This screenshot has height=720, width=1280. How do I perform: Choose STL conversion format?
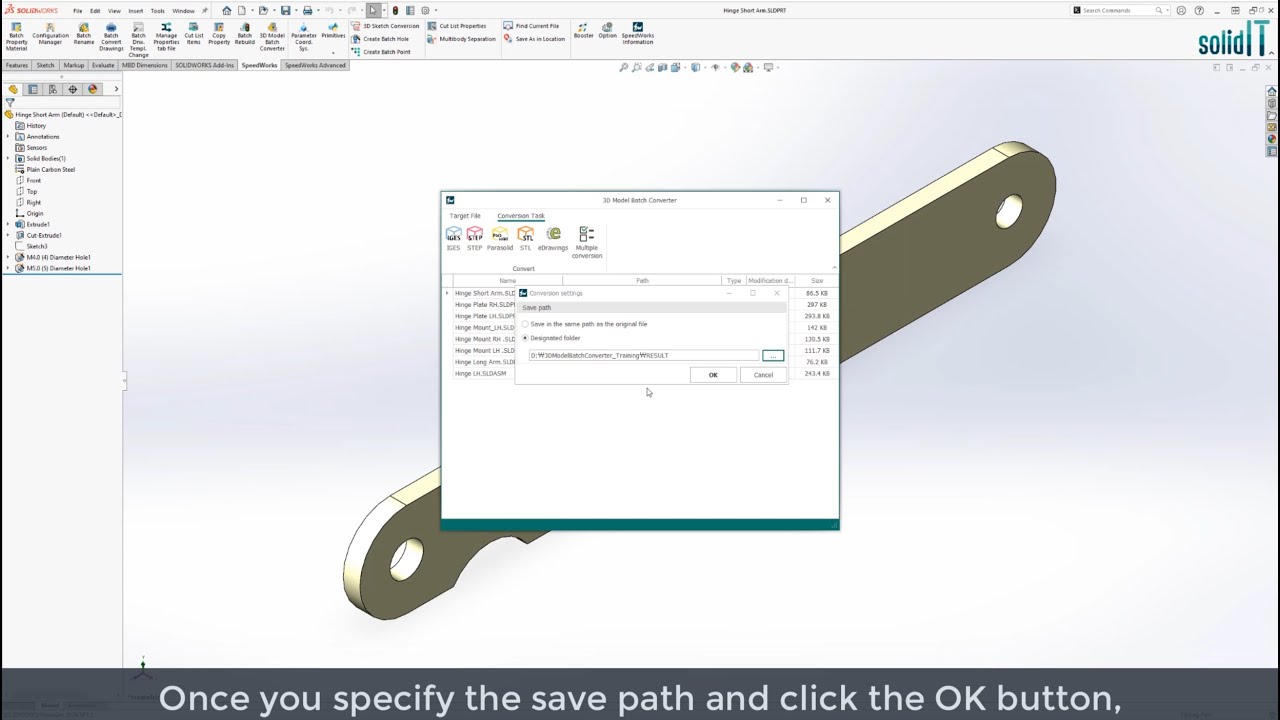coord(525,239)
